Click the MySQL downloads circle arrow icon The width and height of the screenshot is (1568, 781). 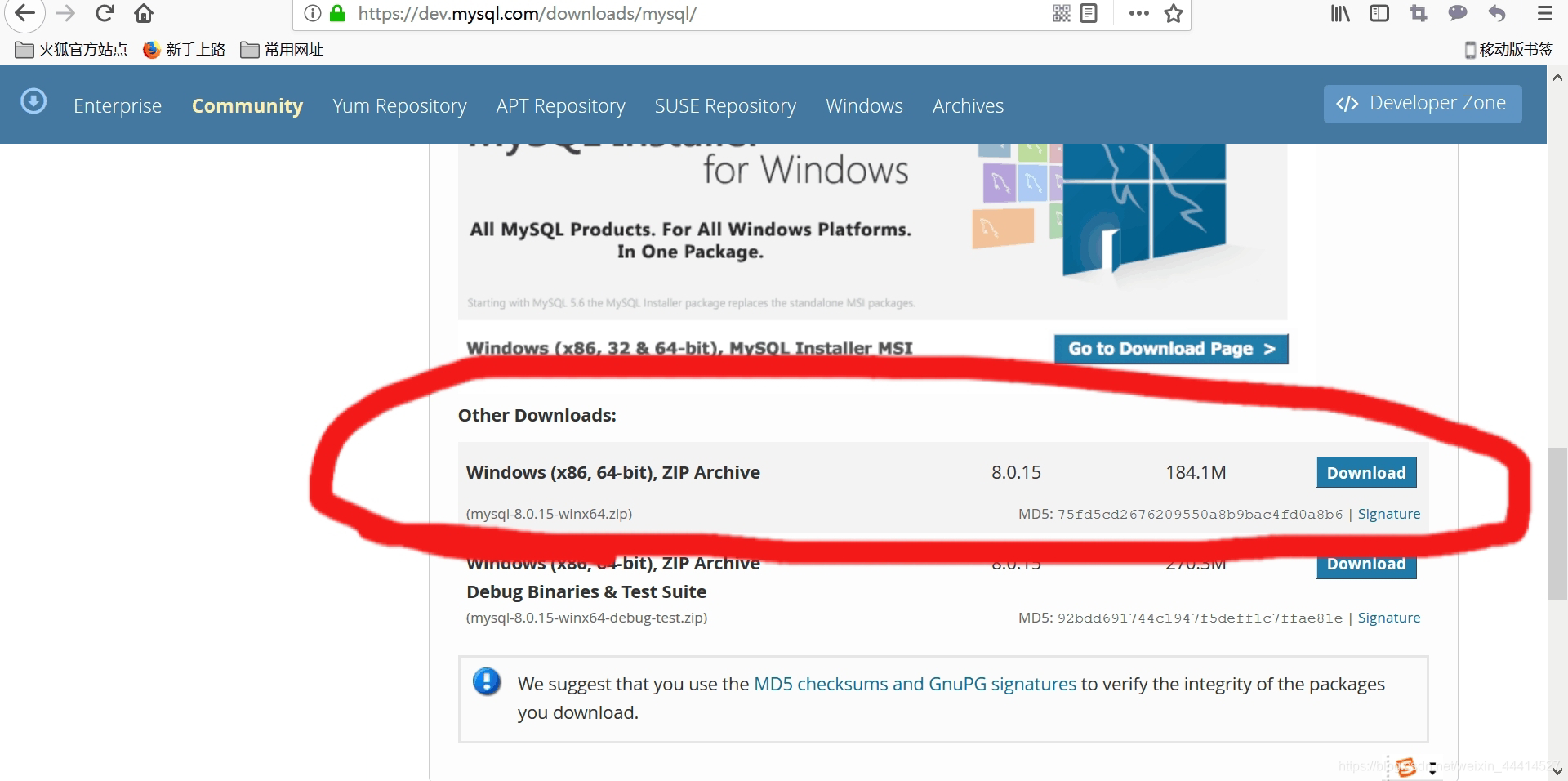tap(33, 101)
